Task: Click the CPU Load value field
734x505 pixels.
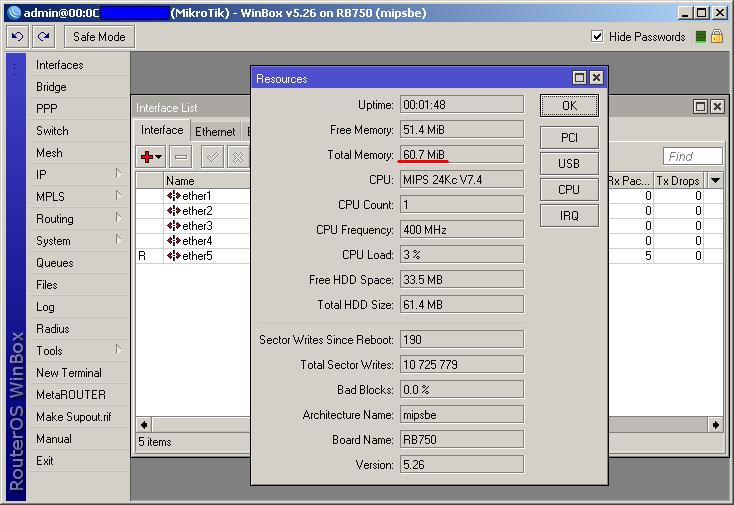Action: pos(462,255)
